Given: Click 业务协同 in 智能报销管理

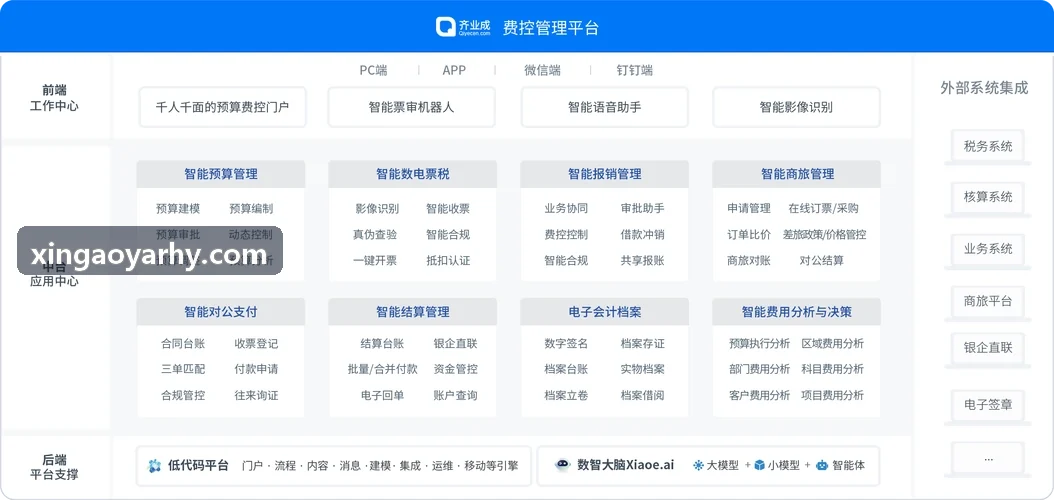Looking at the screenshot, I should pyautogui.click(x=566, y=209).
